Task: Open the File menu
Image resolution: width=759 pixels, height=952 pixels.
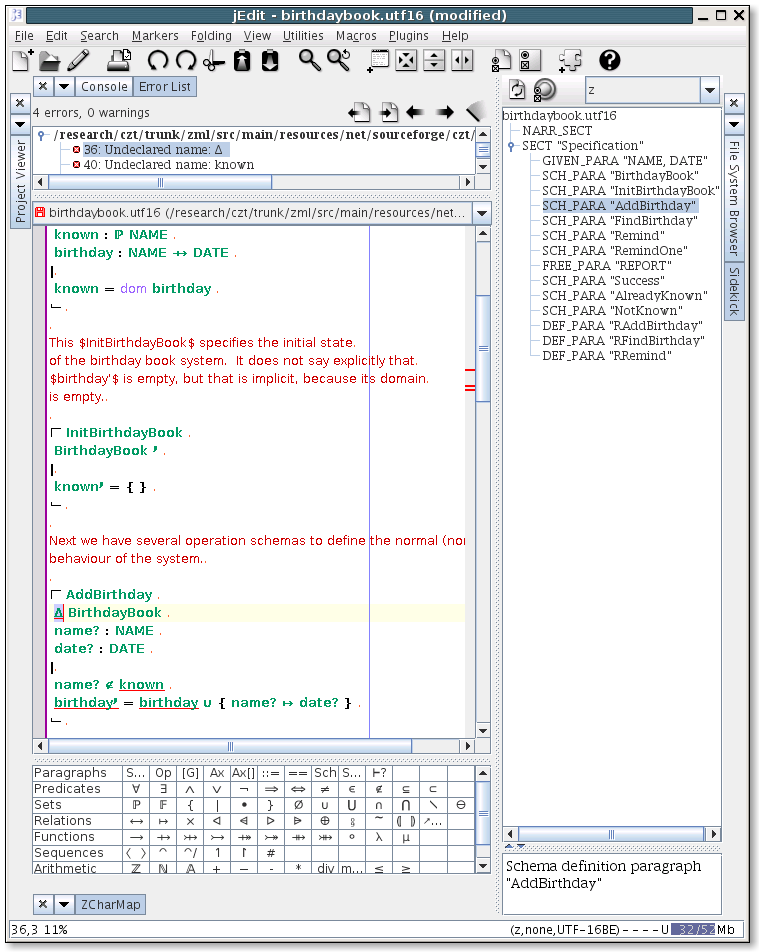Action: point(24,36)
